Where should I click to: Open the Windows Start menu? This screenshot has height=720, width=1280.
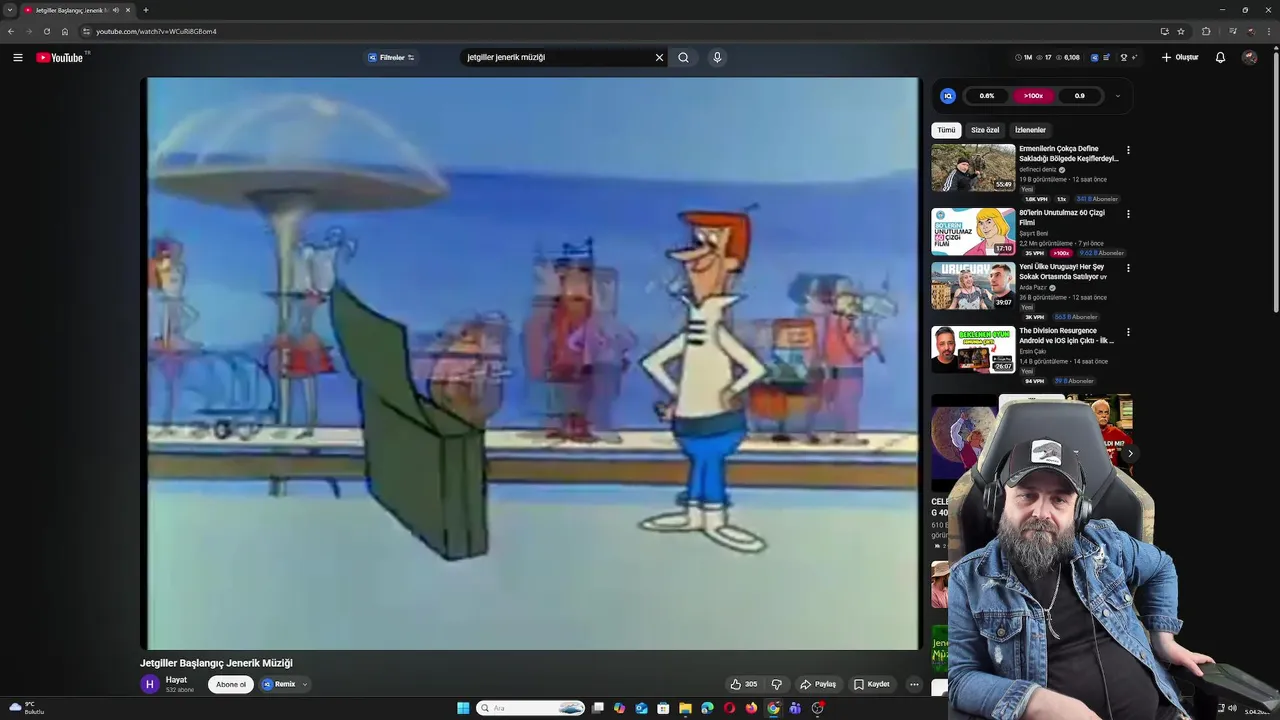pos(463,708)
